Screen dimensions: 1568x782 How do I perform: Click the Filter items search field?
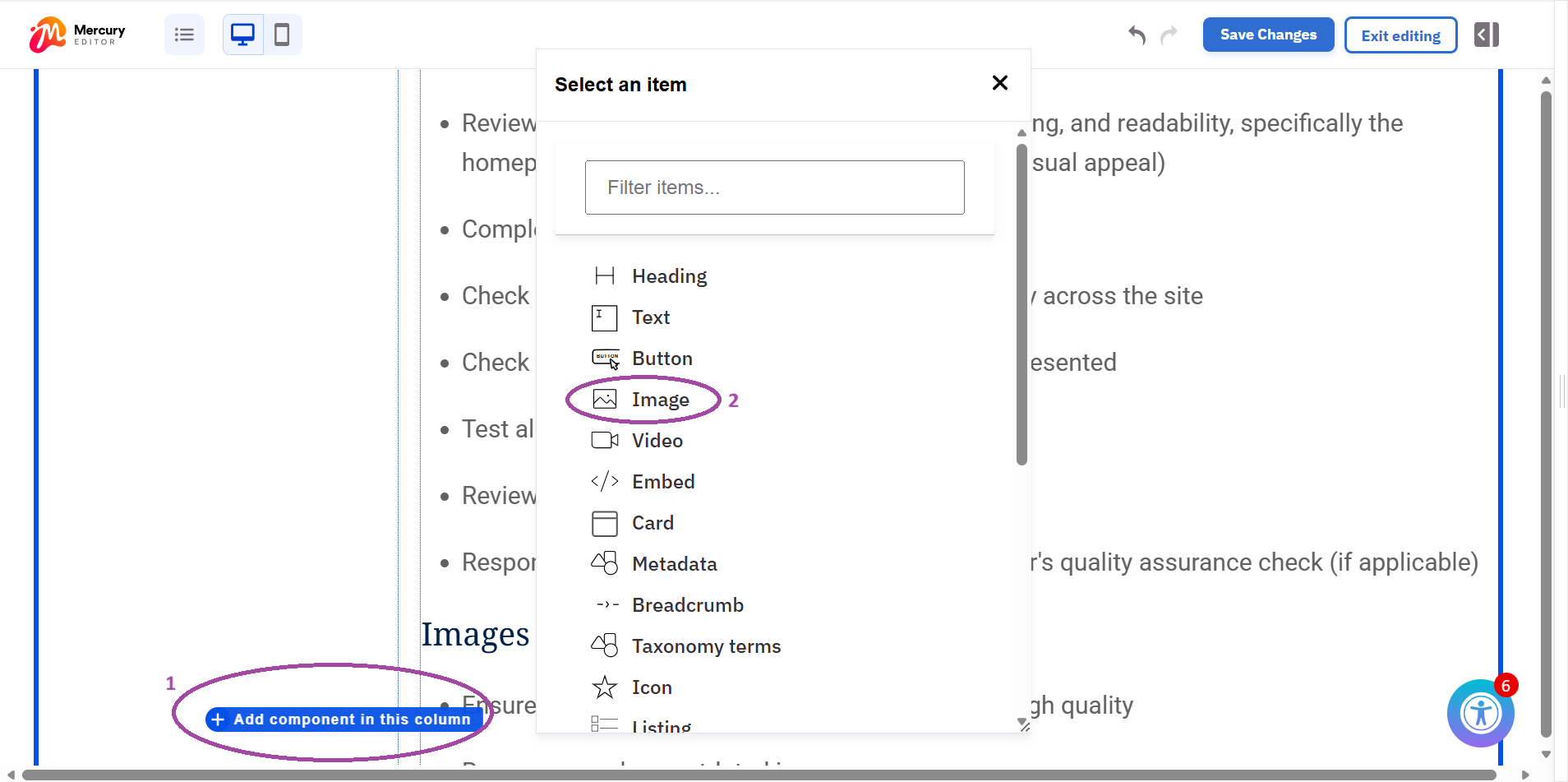(774, 187)
